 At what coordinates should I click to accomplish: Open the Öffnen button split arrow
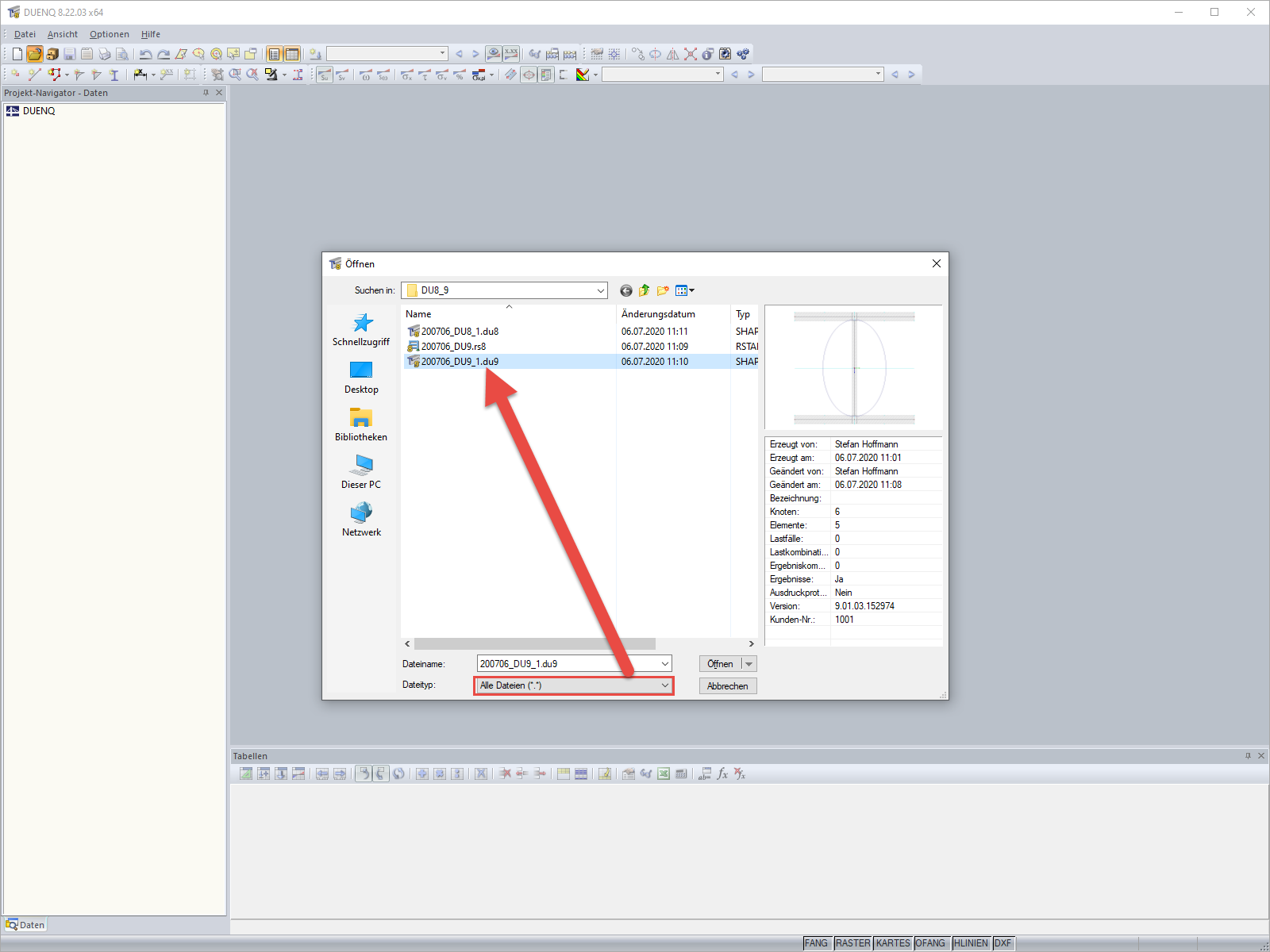[749, 664]
